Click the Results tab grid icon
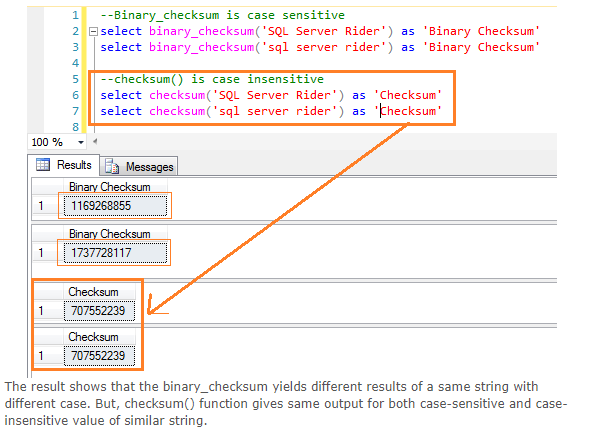 43,165
